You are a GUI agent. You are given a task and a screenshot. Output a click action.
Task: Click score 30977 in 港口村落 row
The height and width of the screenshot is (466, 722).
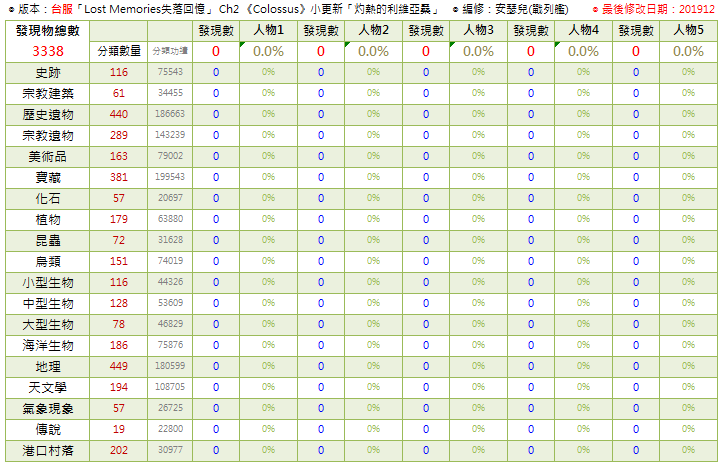click(x=170, y=450)
